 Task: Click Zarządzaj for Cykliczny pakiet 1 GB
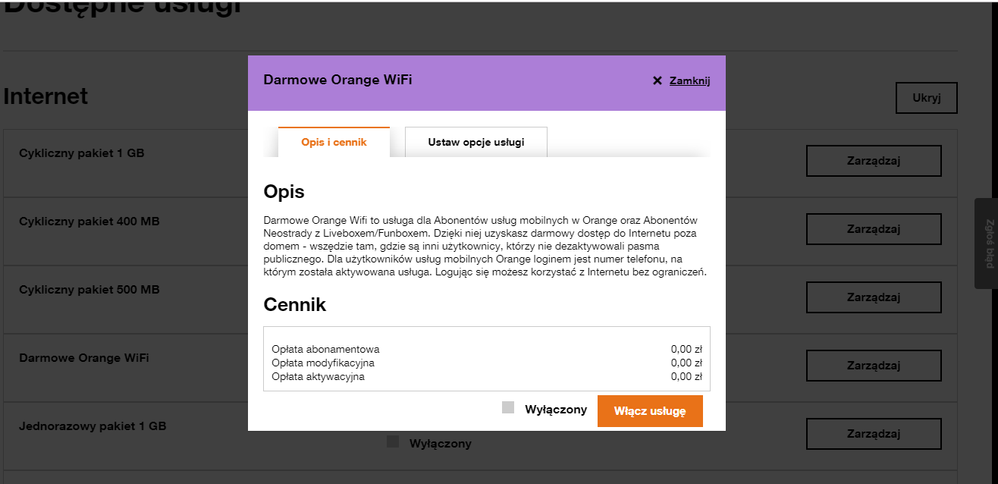(x=873, y=161)
